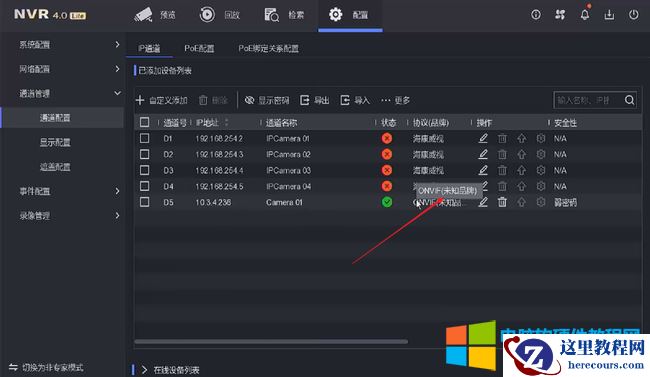Delete channel D5 with trash icon
This screenshot has width=650, height=377.
[x=502, y=202]
